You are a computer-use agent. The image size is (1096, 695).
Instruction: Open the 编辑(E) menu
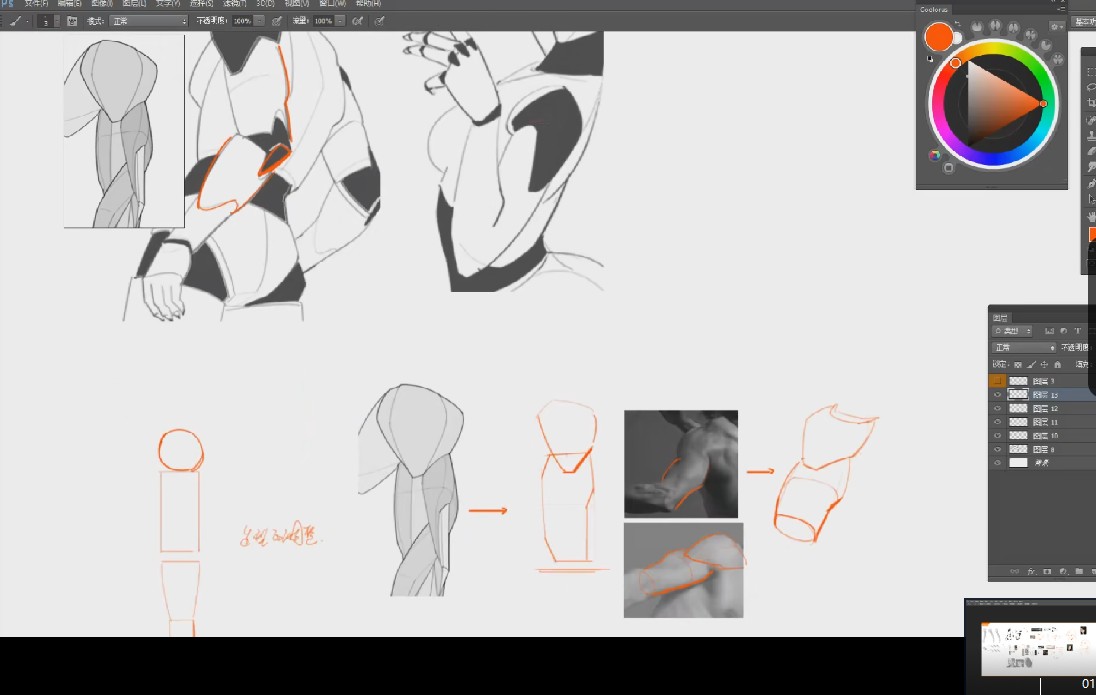[x=69, y=3]
